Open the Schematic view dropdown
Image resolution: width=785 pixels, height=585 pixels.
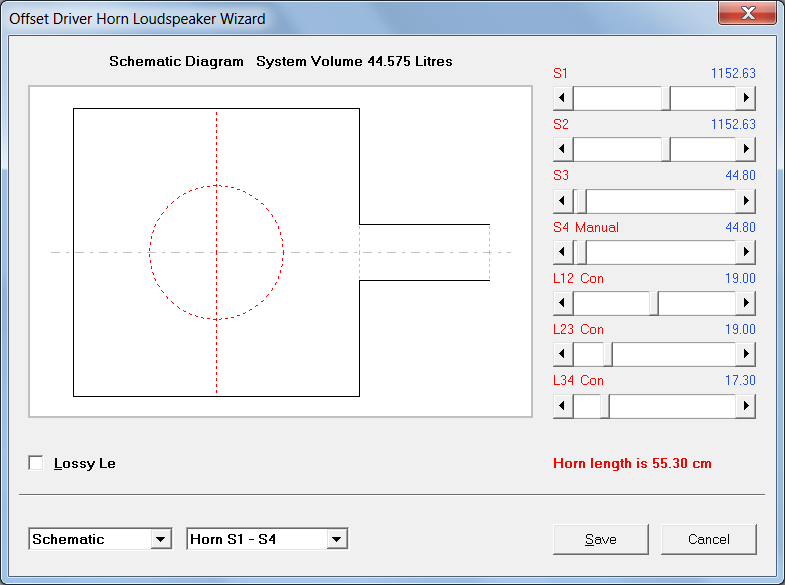tap(161, 539)
